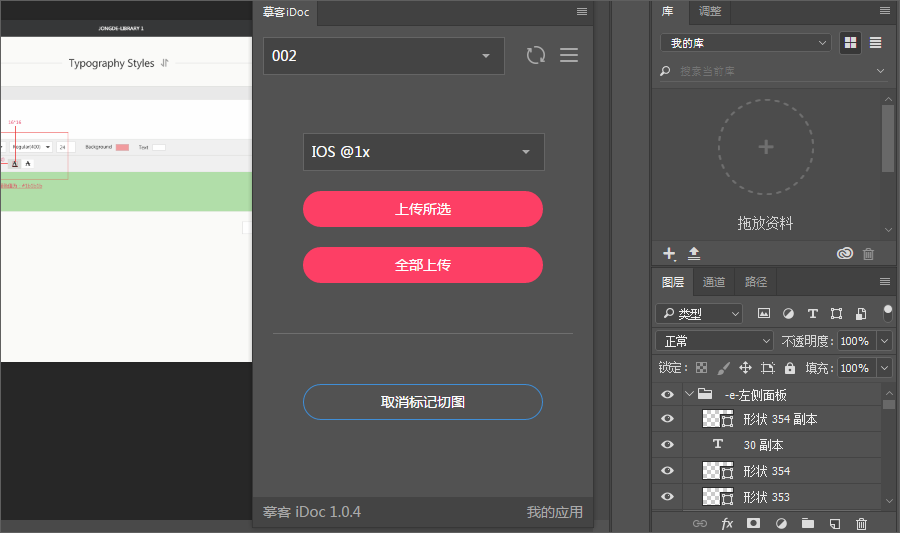This screenshot has height=533, width=900.
Task: Click the Creative Cloud sync icon
Action: tap(845, 254)
